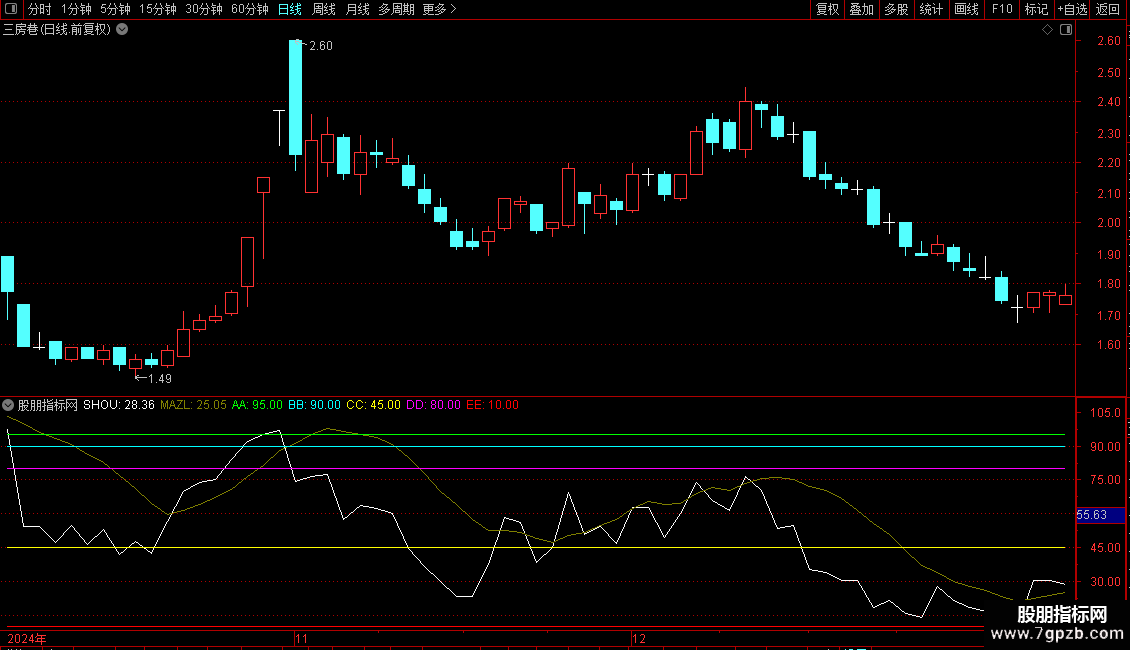Click the 1.49 low price annotation
Viewport: 1130px width, 650px height.
(160, 378)
